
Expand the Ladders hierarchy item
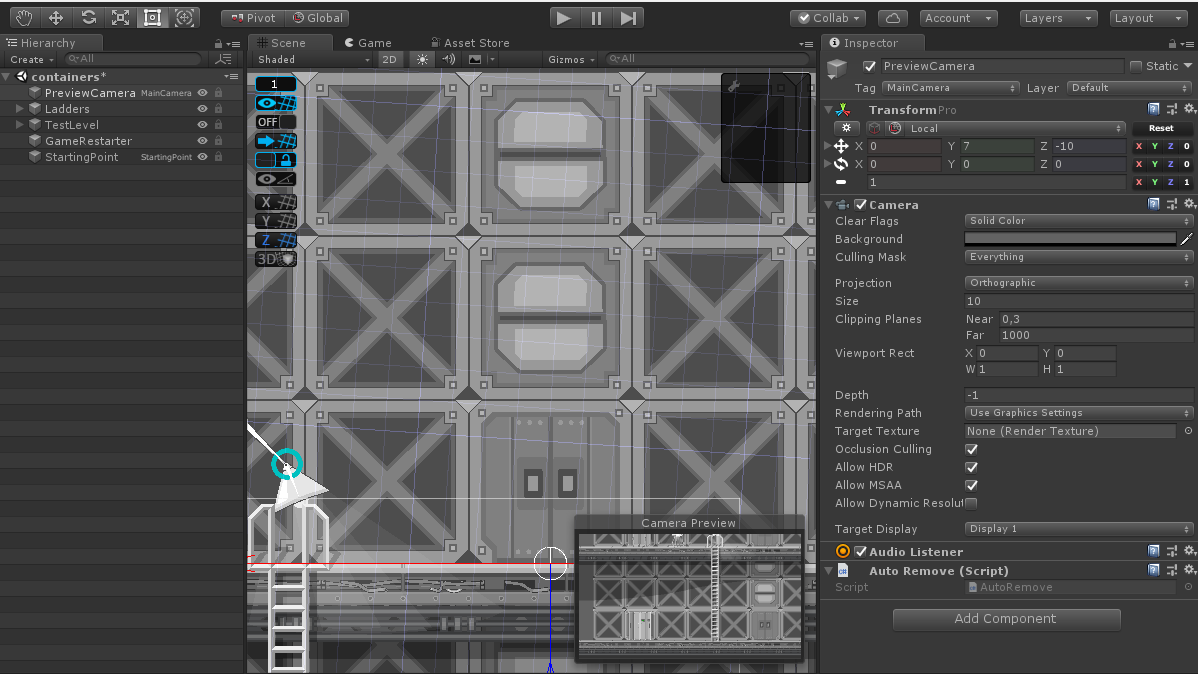coord(20,109)
